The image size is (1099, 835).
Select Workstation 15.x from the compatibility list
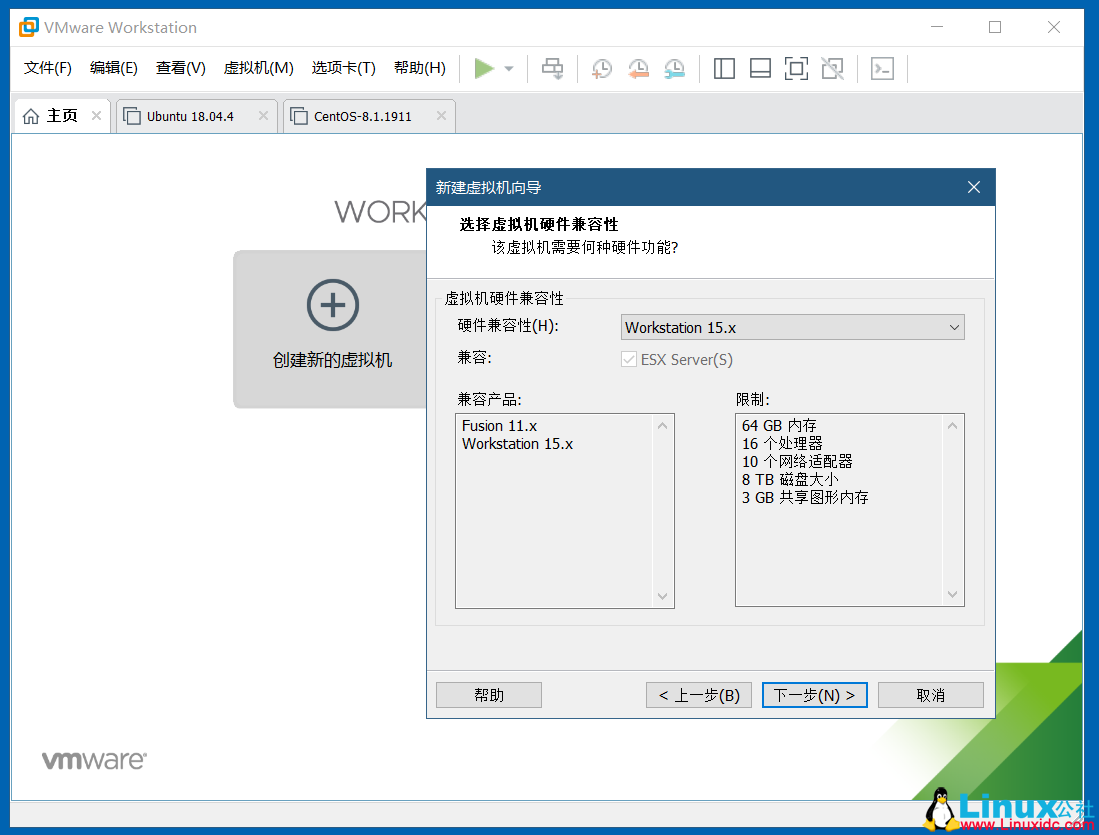[x=517, y=443]
